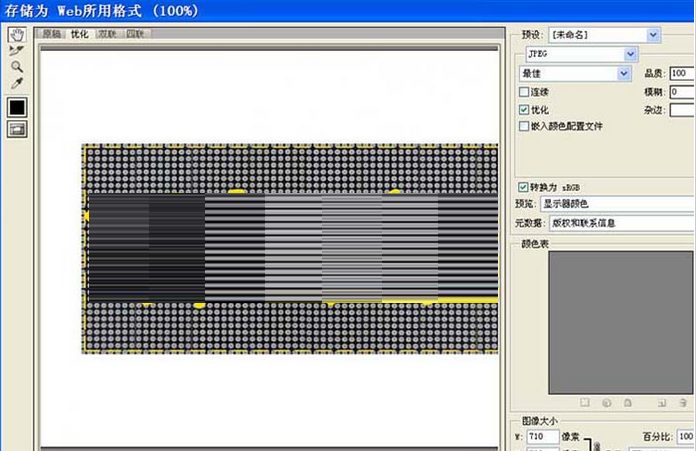The height and width of the screenshot is (451, 696).
Task: Click the 存储为 Web所用格式 title bar
Action: point(348,11)
